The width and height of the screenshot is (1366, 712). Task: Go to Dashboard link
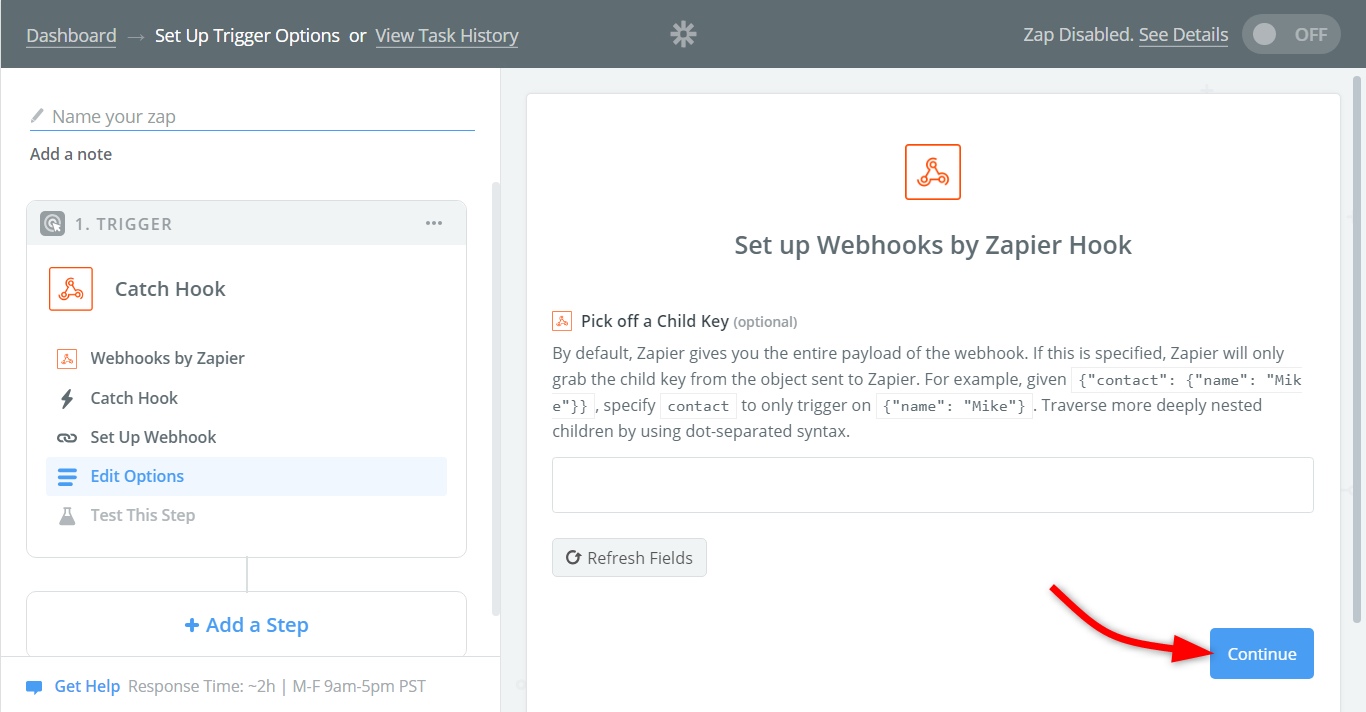click(x=71, y=35)
